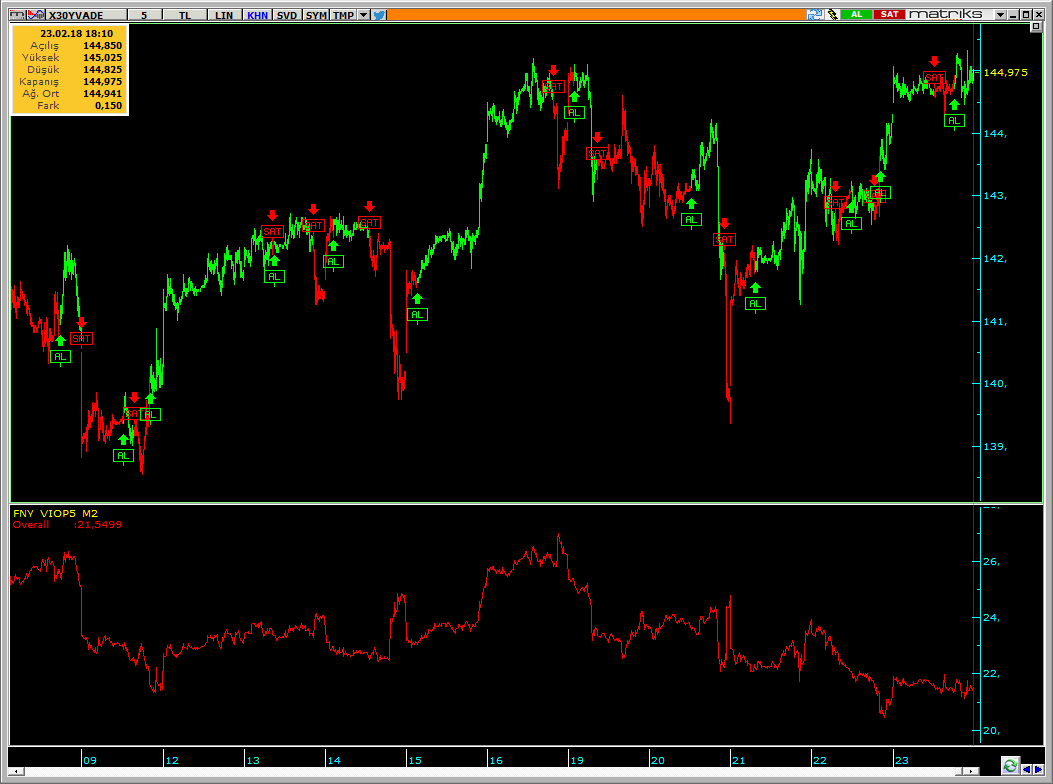Click the keyboard icon in the toolbar
Screen dimensions: 1053x784
(x=17, y=15)
